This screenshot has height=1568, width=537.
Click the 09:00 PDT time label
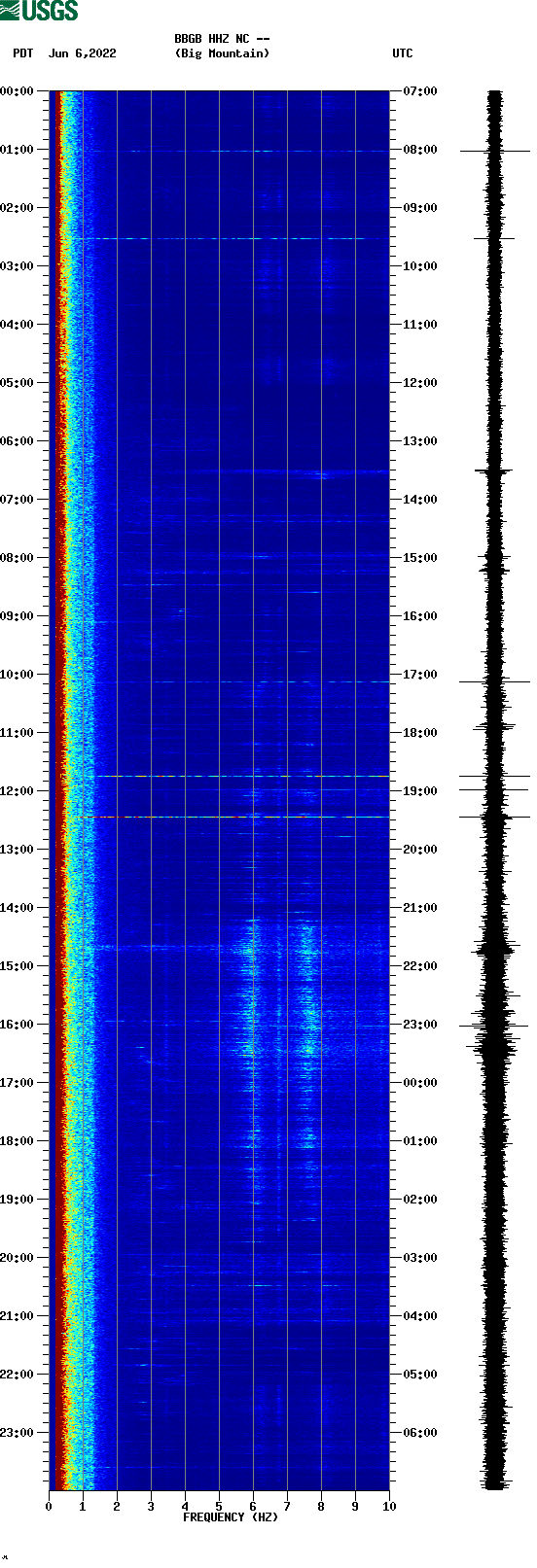(x=18, y=616)
